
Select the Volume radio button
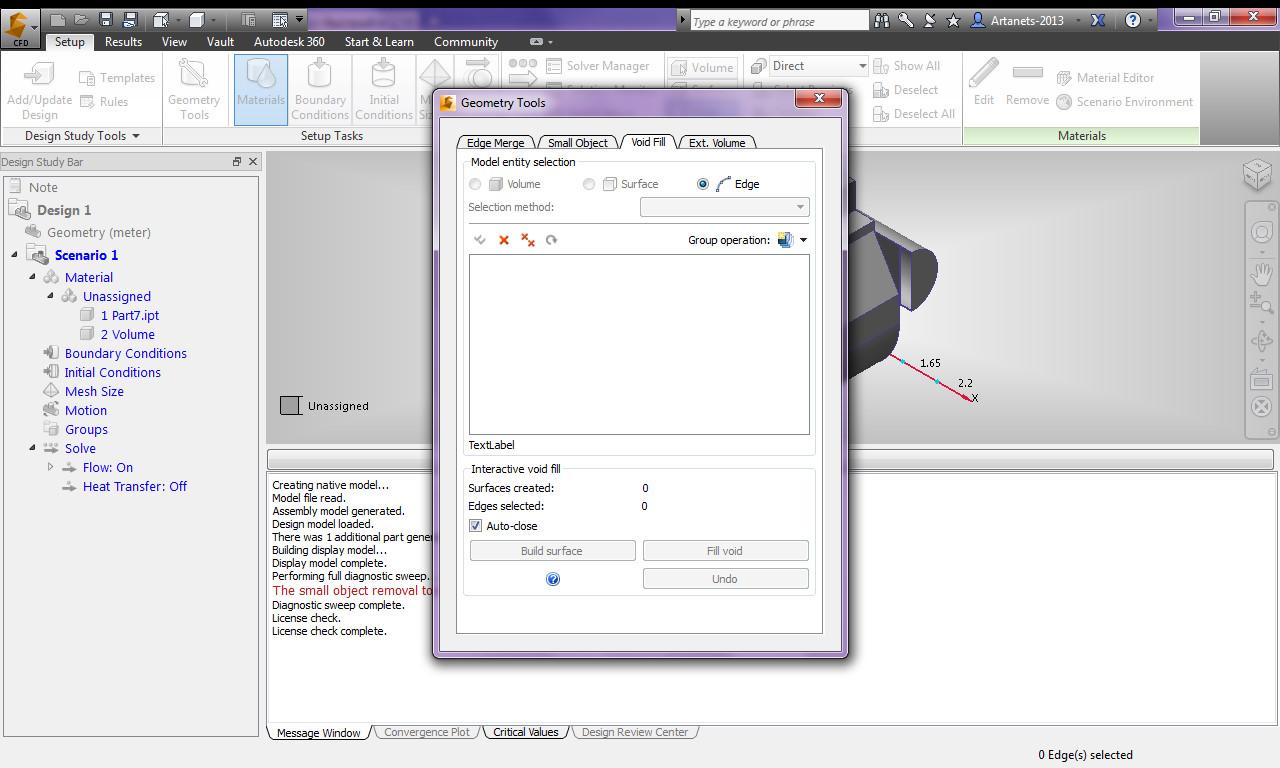point(475,184)
